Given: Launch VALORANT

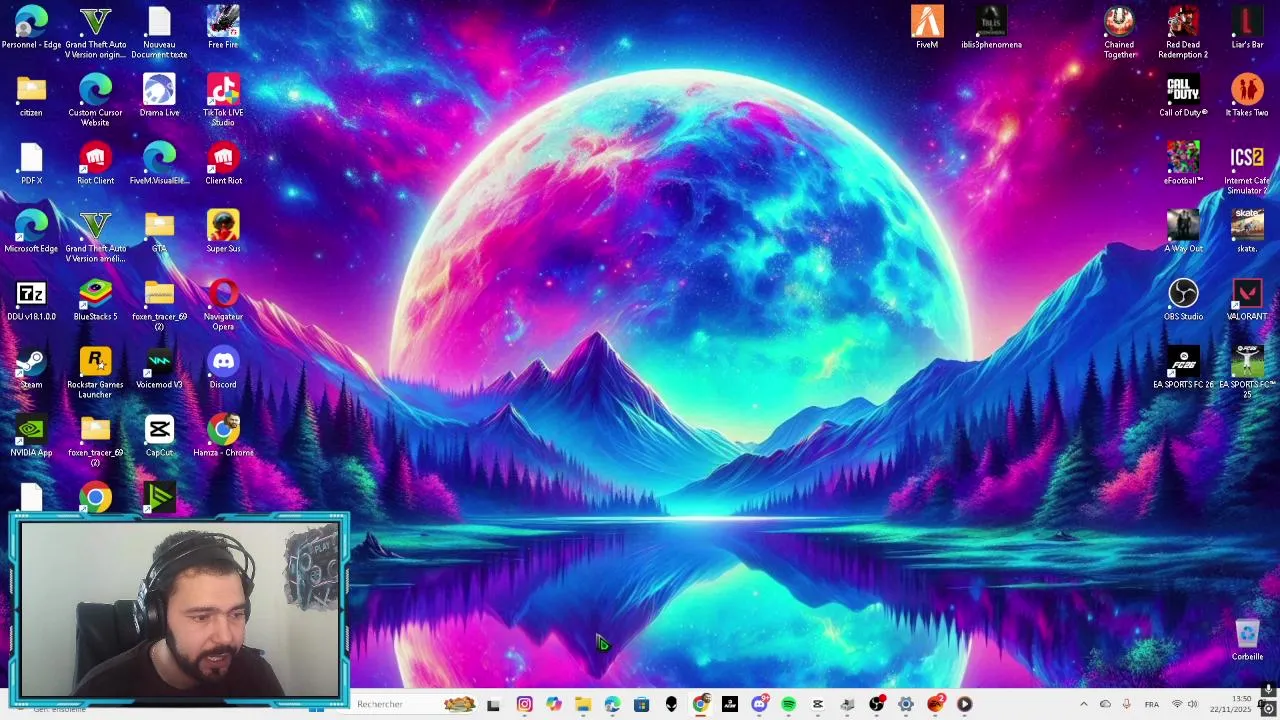Looking at the screenshot, I should click(1247, 299).
